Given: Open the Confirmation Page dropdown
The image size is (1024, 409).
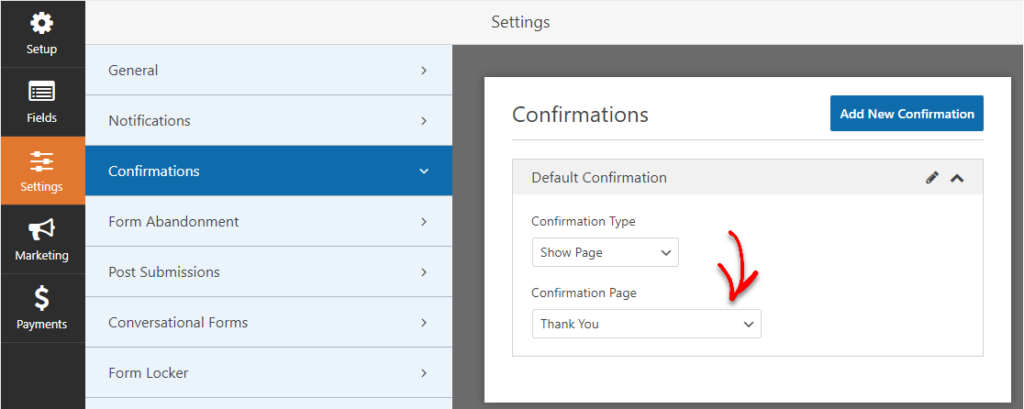Looking at the screenshot, I should point(646,324).
